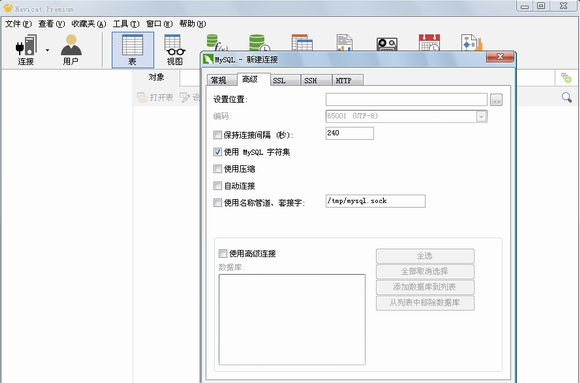Click the 设置位置 input field
580x383 pixels.
tap(407, 100)
